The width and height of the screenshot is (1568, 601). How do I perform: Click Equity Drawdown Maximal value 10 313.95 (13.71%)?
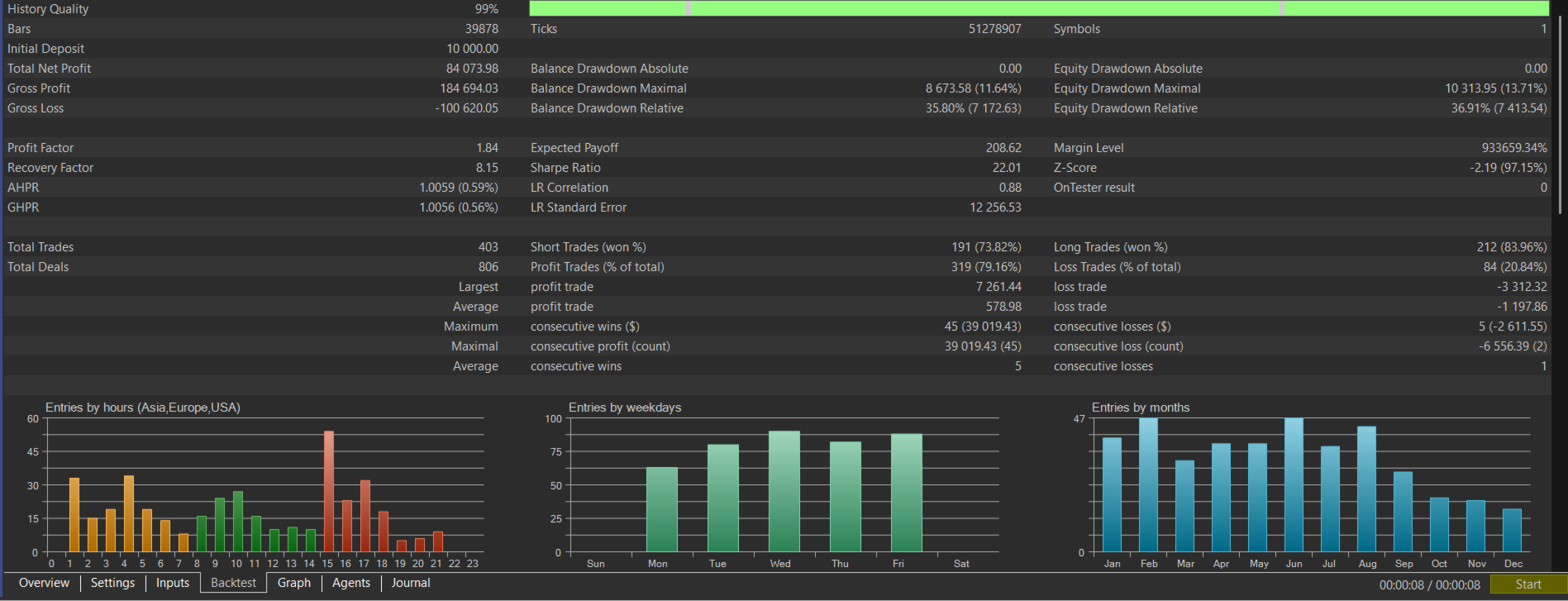1496,88
